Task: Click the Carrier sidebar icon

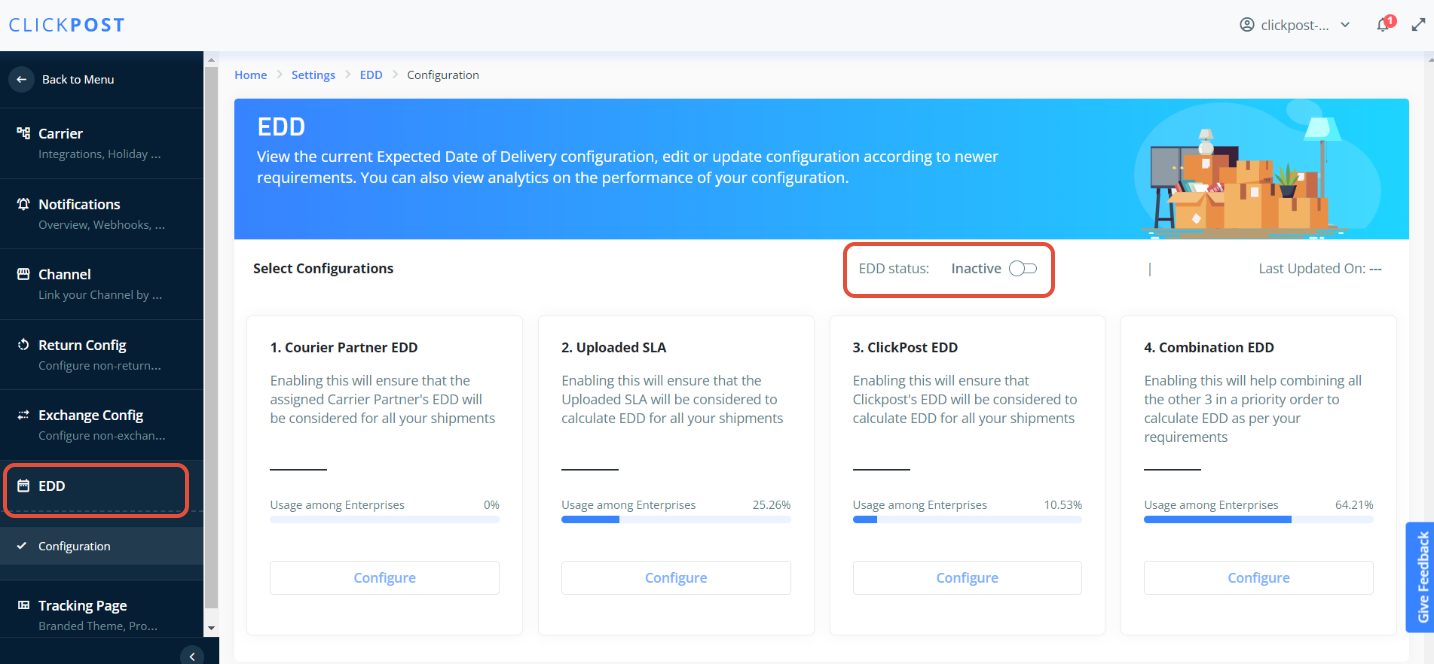Action: [24, 133]
